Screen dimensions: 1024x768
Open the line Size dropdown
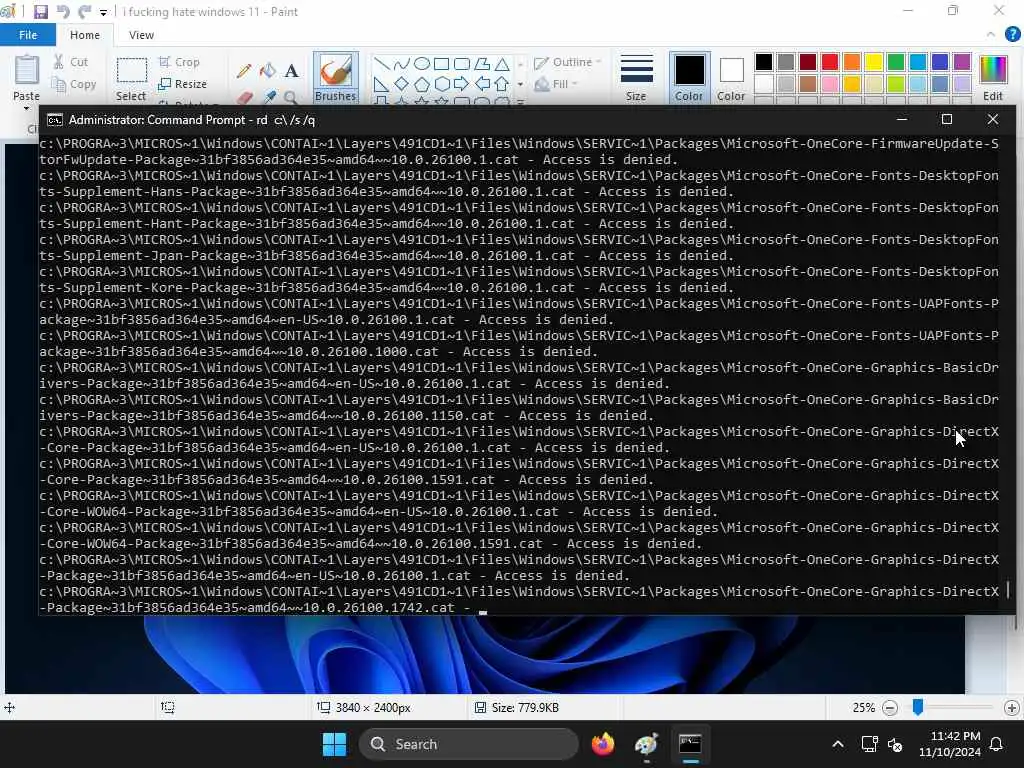tap(637, 78)
